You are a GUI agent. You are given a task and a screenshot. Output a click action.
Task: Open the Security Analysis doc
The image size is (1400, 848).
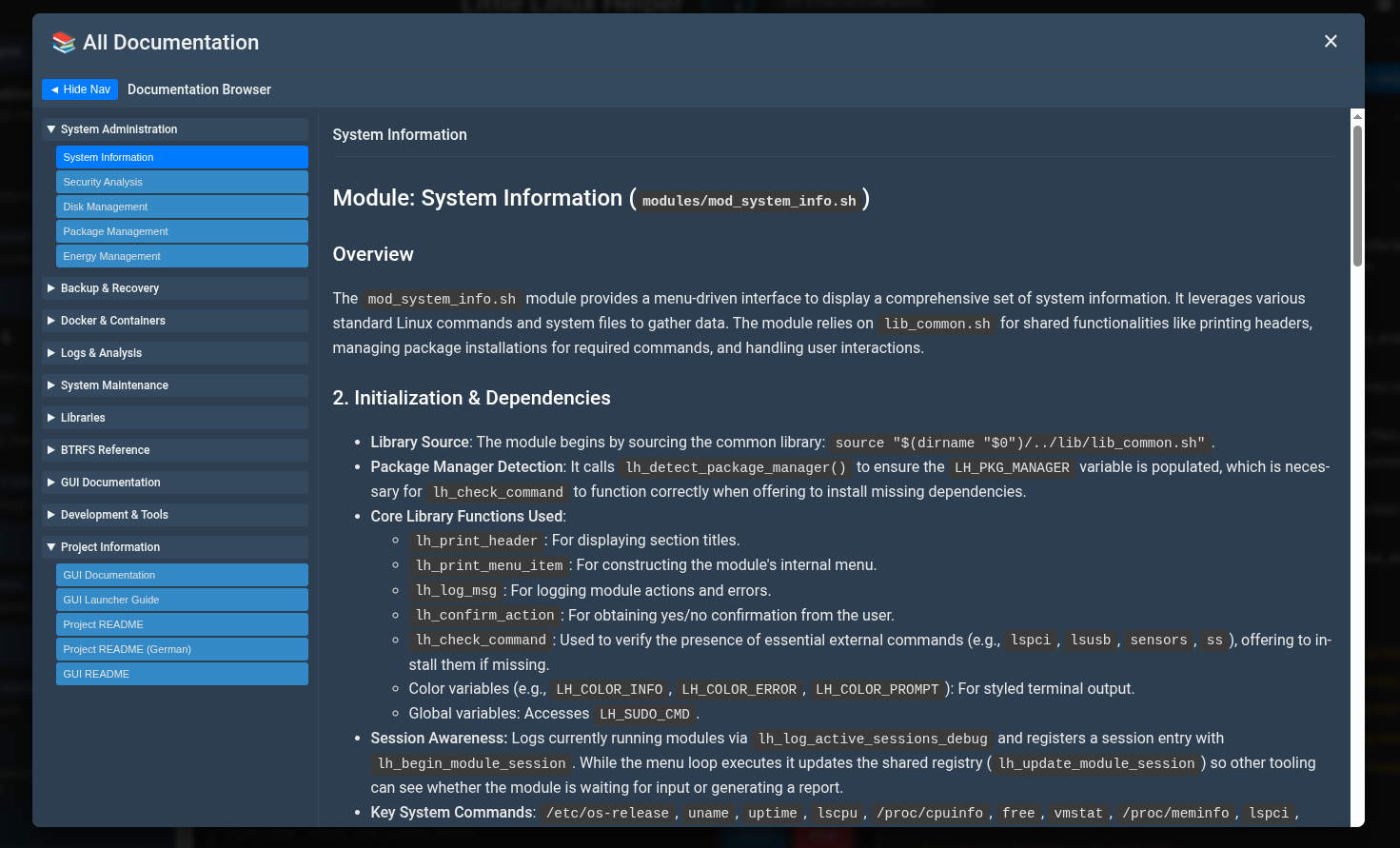182,182
